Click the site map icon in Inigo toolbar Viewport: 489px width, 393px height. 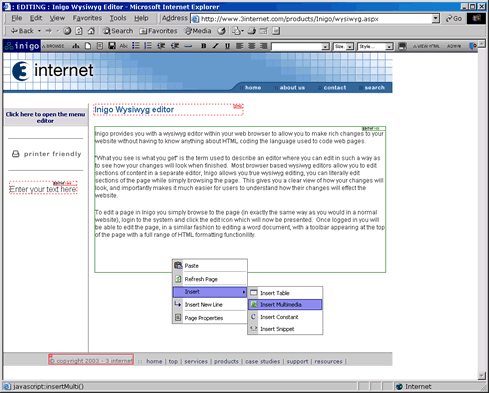click(76, 46)
